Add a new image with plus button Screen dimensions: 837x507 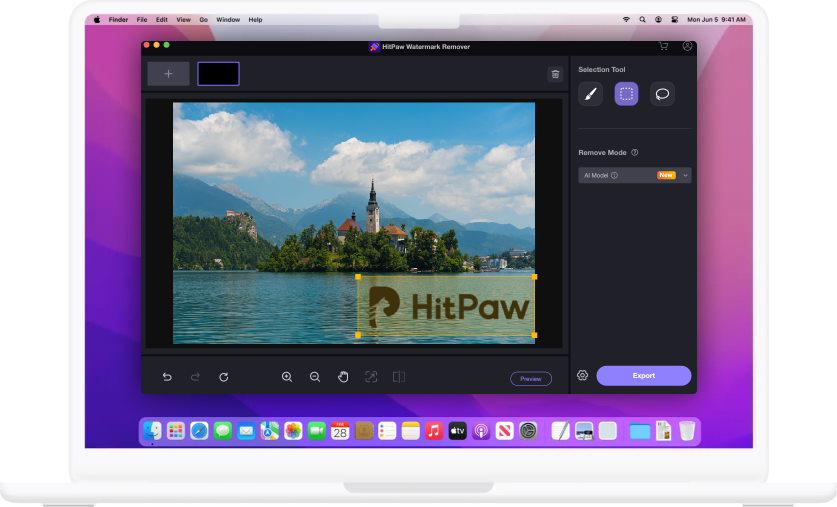(x=168, y=74)
